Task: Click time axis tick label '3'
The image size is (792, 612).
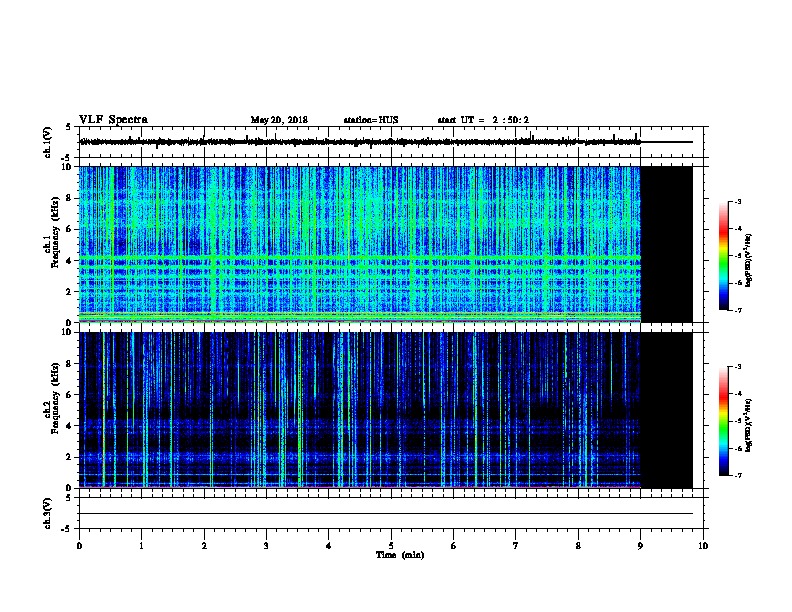Action: coord(266,546)
